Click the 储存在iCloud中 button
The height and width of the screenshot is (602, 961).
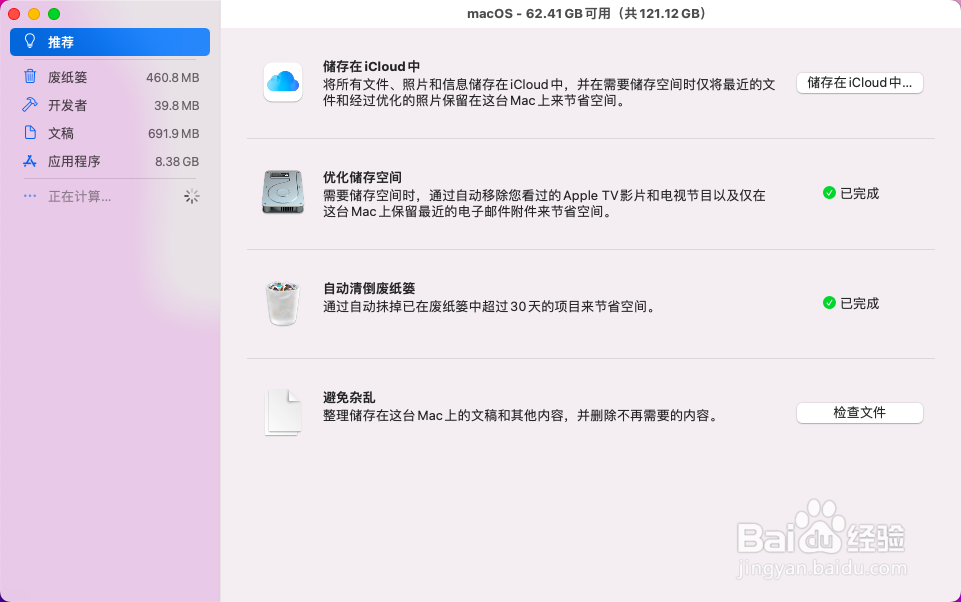click(x=859, y=83)
